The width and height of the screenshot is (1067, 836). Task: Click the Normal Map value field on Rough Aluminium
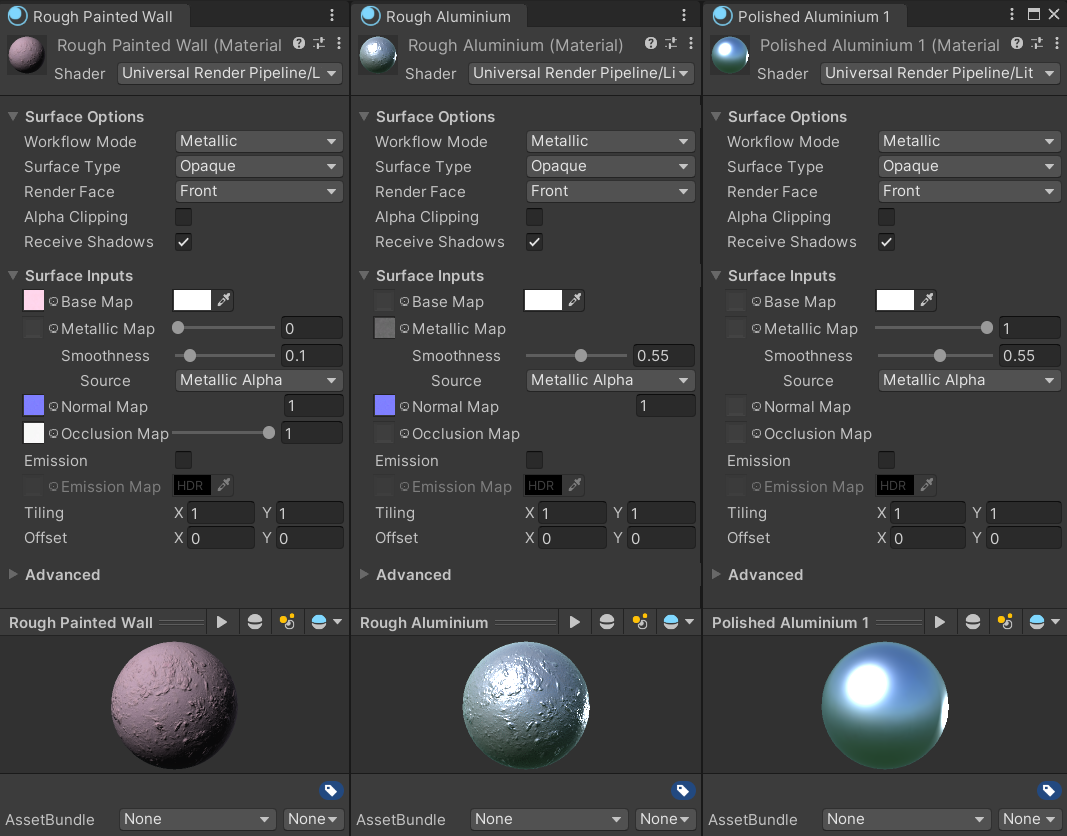point(665,406)
